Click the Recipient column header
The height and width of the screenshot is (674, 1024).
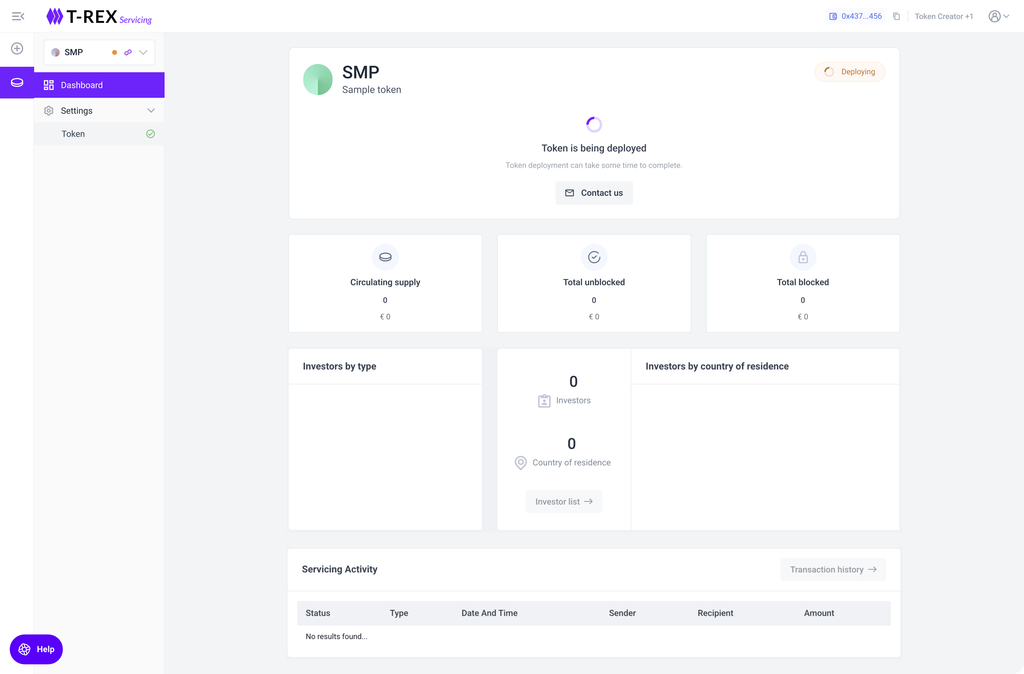tap(715, 613)
